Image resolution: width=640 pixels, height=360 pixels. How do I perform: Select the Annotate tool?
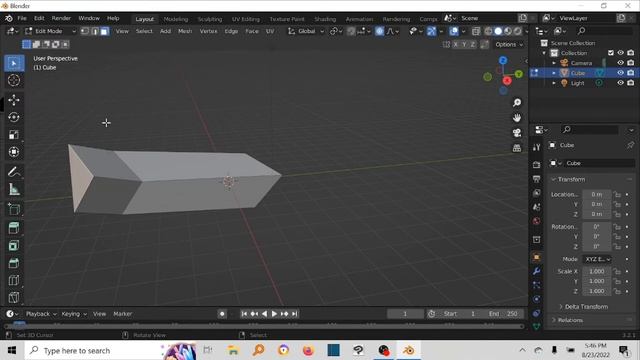pyautogui.click(x=14, y=172)
